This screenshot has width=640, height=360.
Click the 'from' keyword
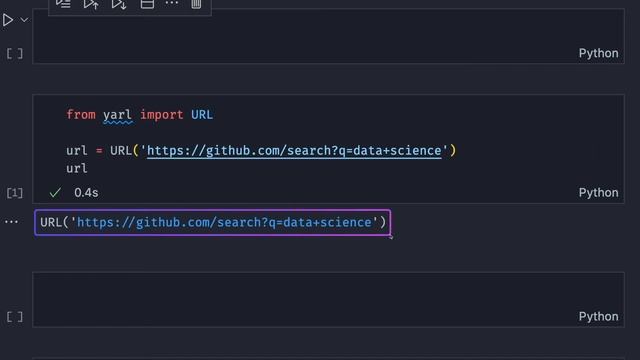(81, 115)
